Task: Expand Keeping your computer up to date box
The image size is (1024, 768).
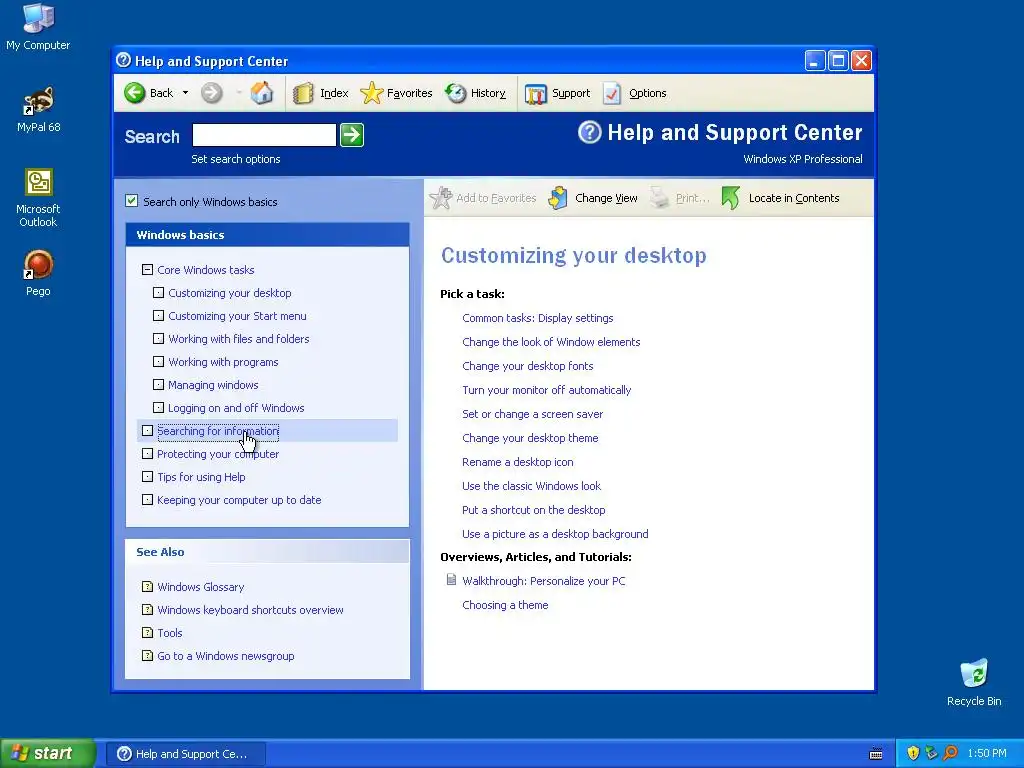Action: point(148,500)
